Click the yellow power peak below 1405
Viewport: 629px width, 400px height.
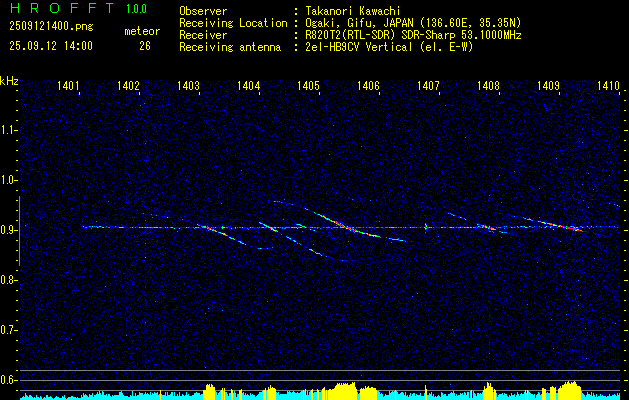(343, 390)
